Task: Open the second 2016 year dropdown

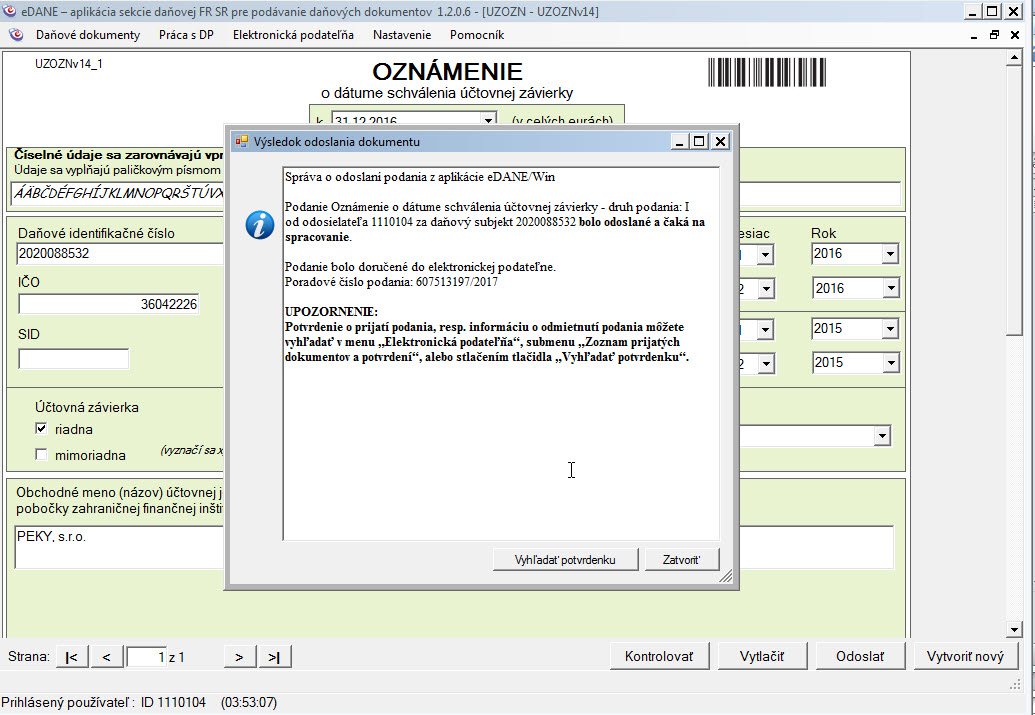Action: tap(889, 288)
